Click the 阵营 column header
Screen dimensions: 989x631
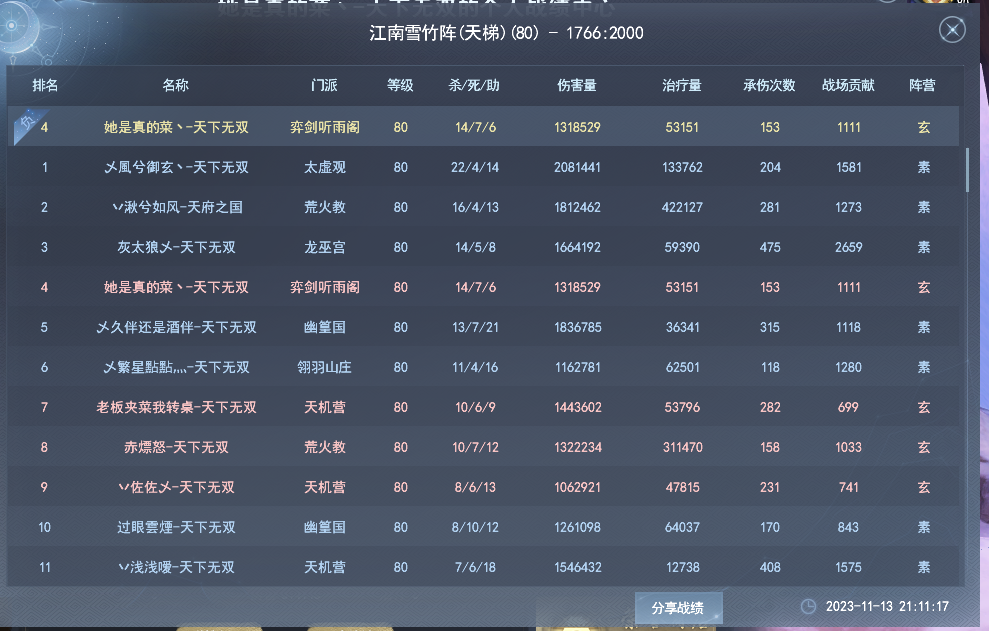point(922,85)
